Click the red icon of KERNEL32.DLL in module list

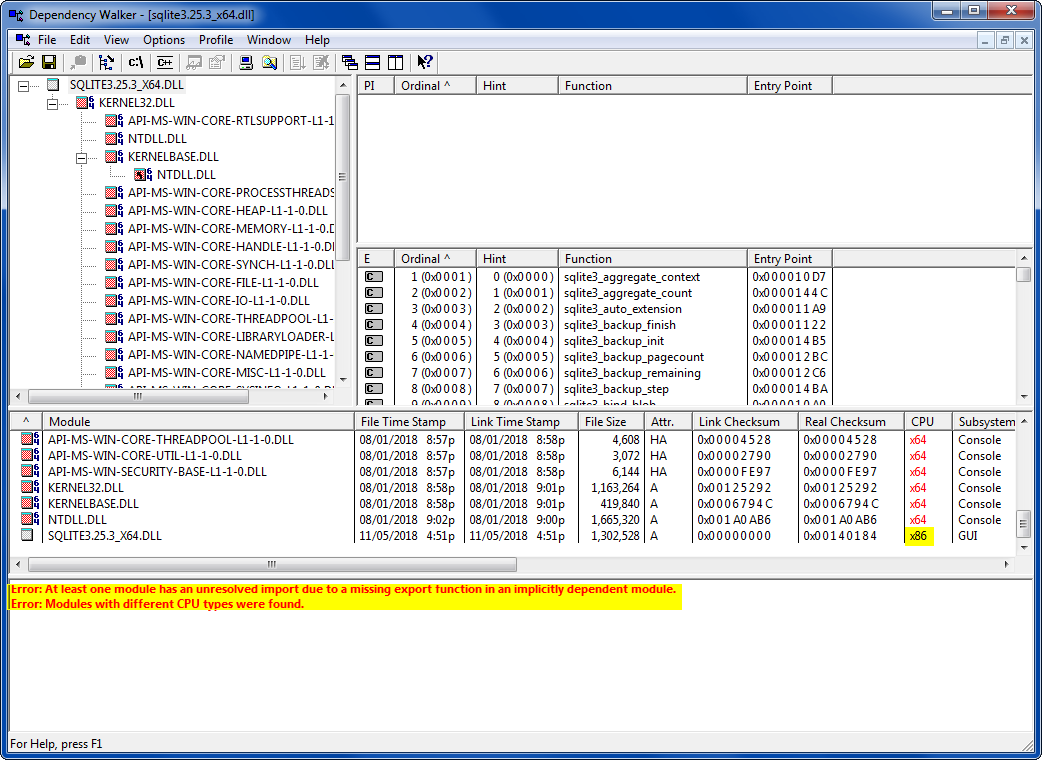point(30,487)
